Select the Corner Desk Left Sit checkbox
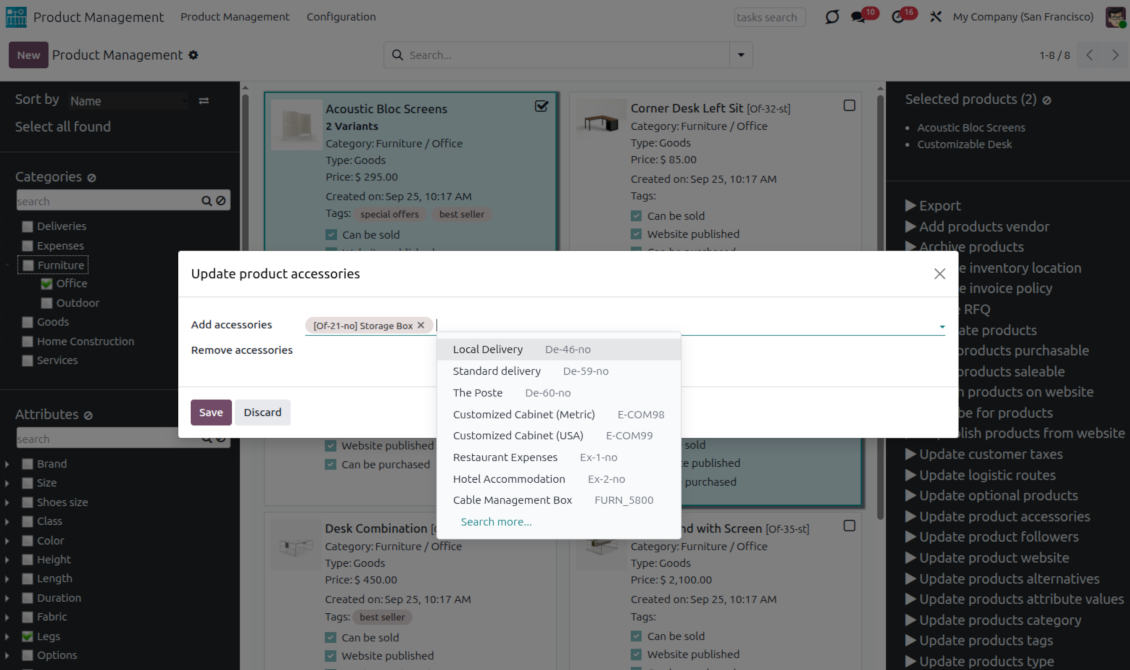 pos(849,106)
